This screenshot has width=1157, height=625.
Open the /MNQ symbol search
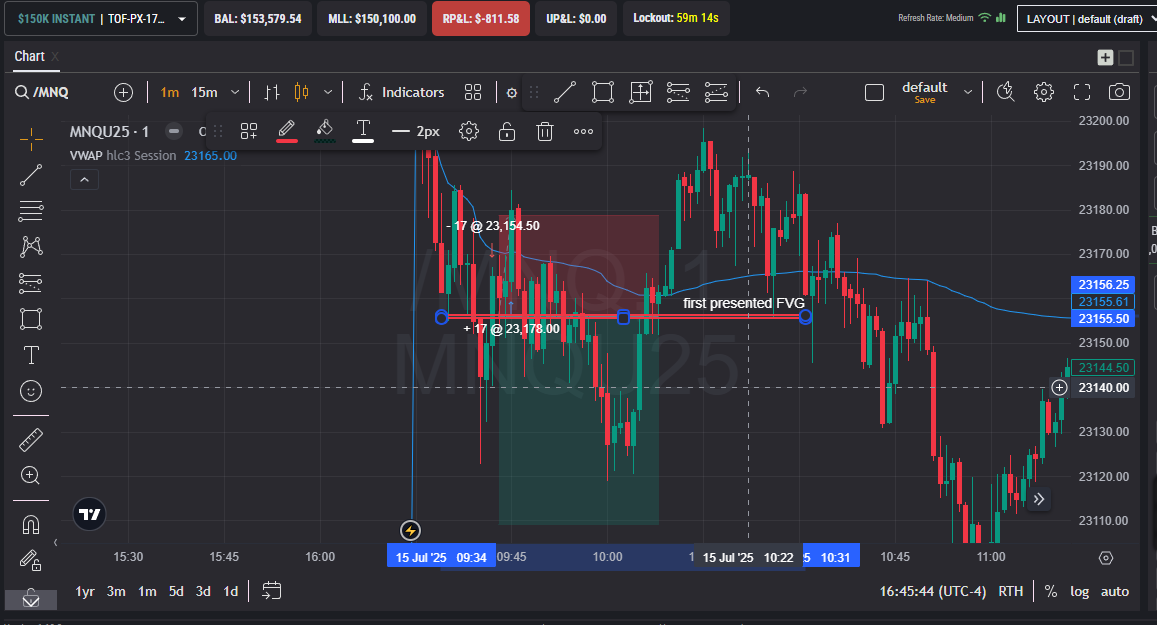click(42, 92)
